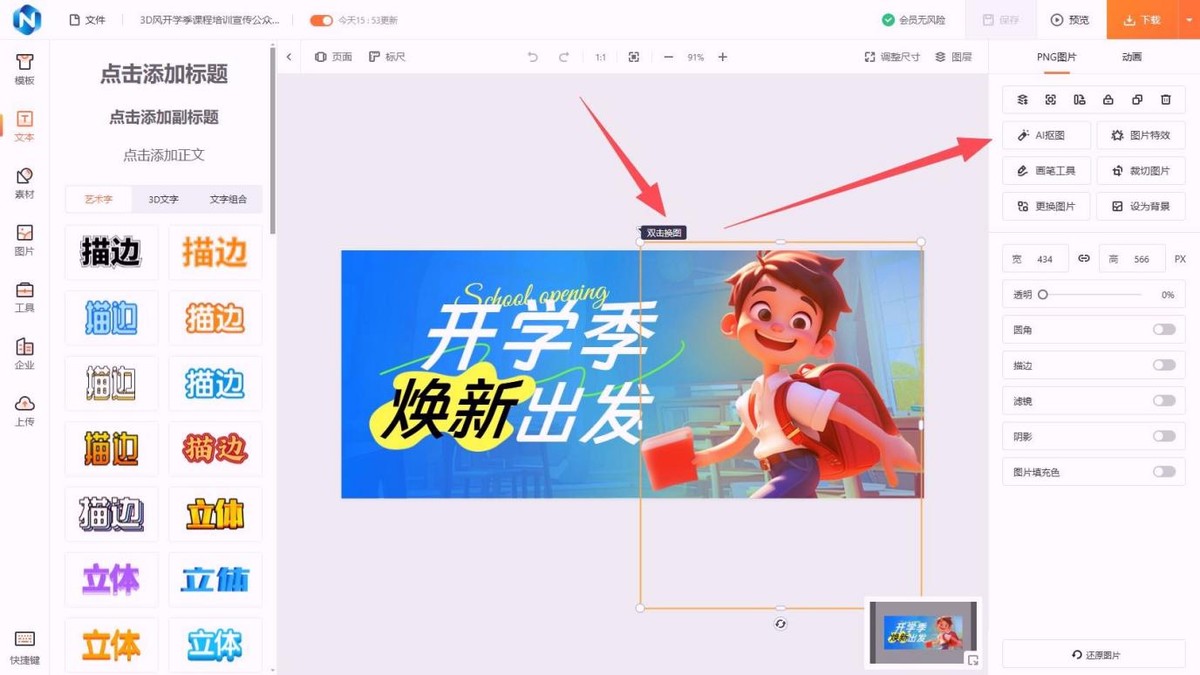Viewport: 1200px width, 675px height.
Task: Set the image as background via 设为背景
Action: click(x=1141, y=206)
